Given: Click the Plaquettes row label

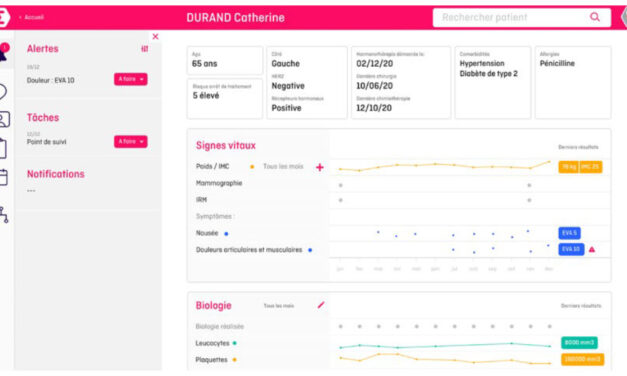Looking at the screenshot, I should click(x=211, y=360).
